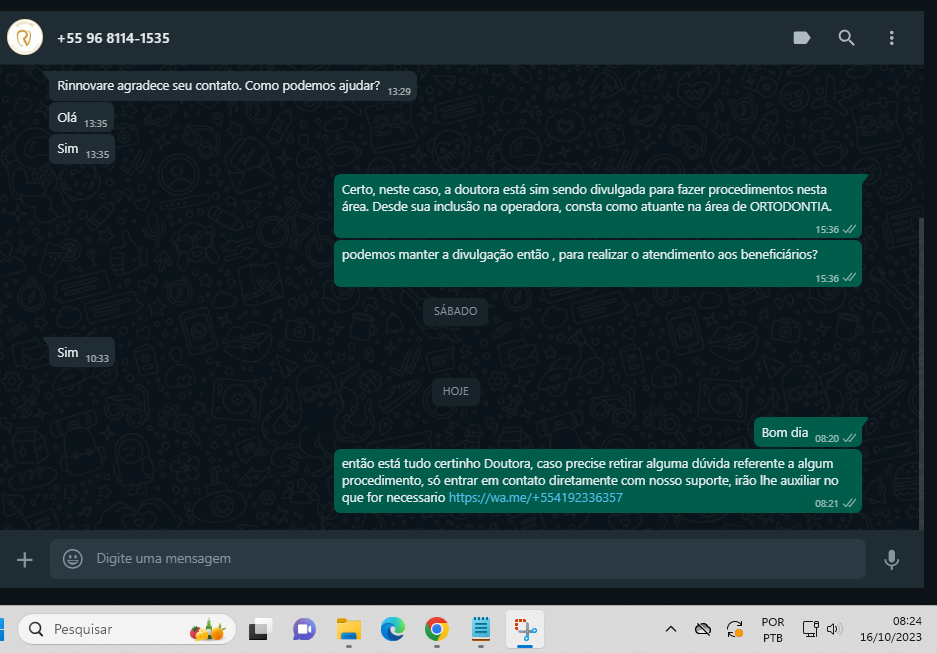This screenshot has height=653, width=937.
Task: Open the contact profile picture
Action: click(x=25, y=38)
